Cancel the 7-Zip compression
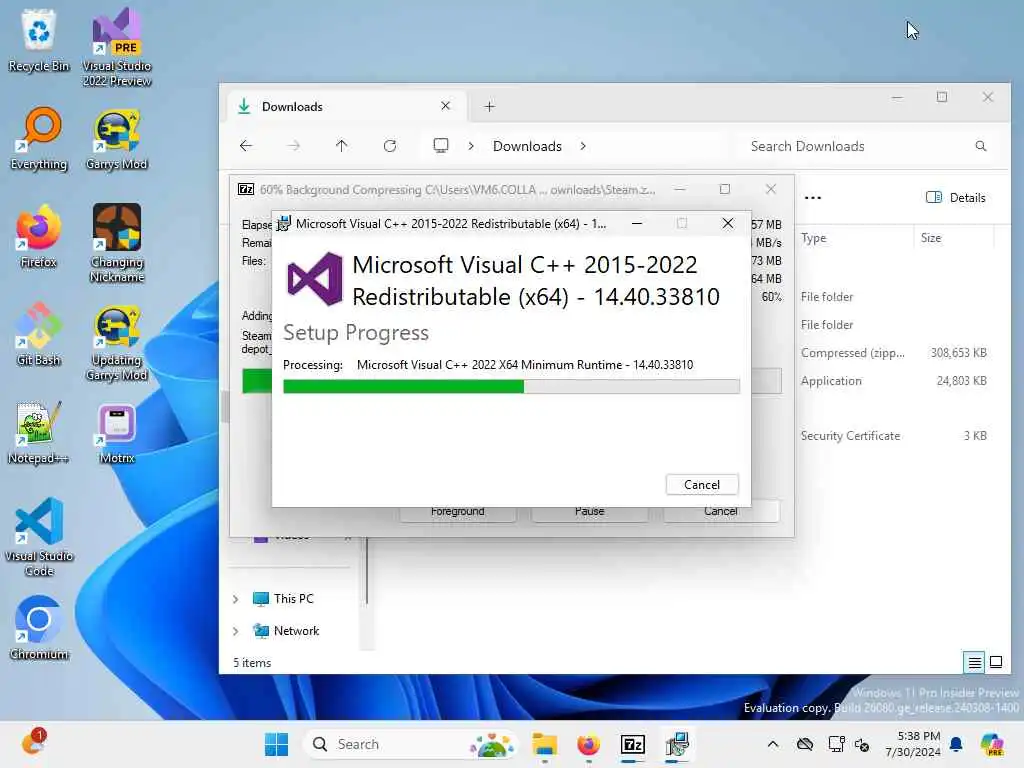 point(721,511)
